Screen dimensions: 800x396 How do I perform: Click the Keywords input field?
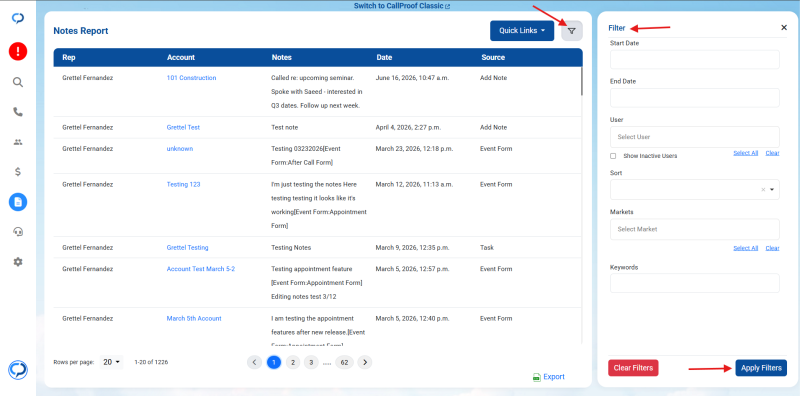(x=694, y=283)
